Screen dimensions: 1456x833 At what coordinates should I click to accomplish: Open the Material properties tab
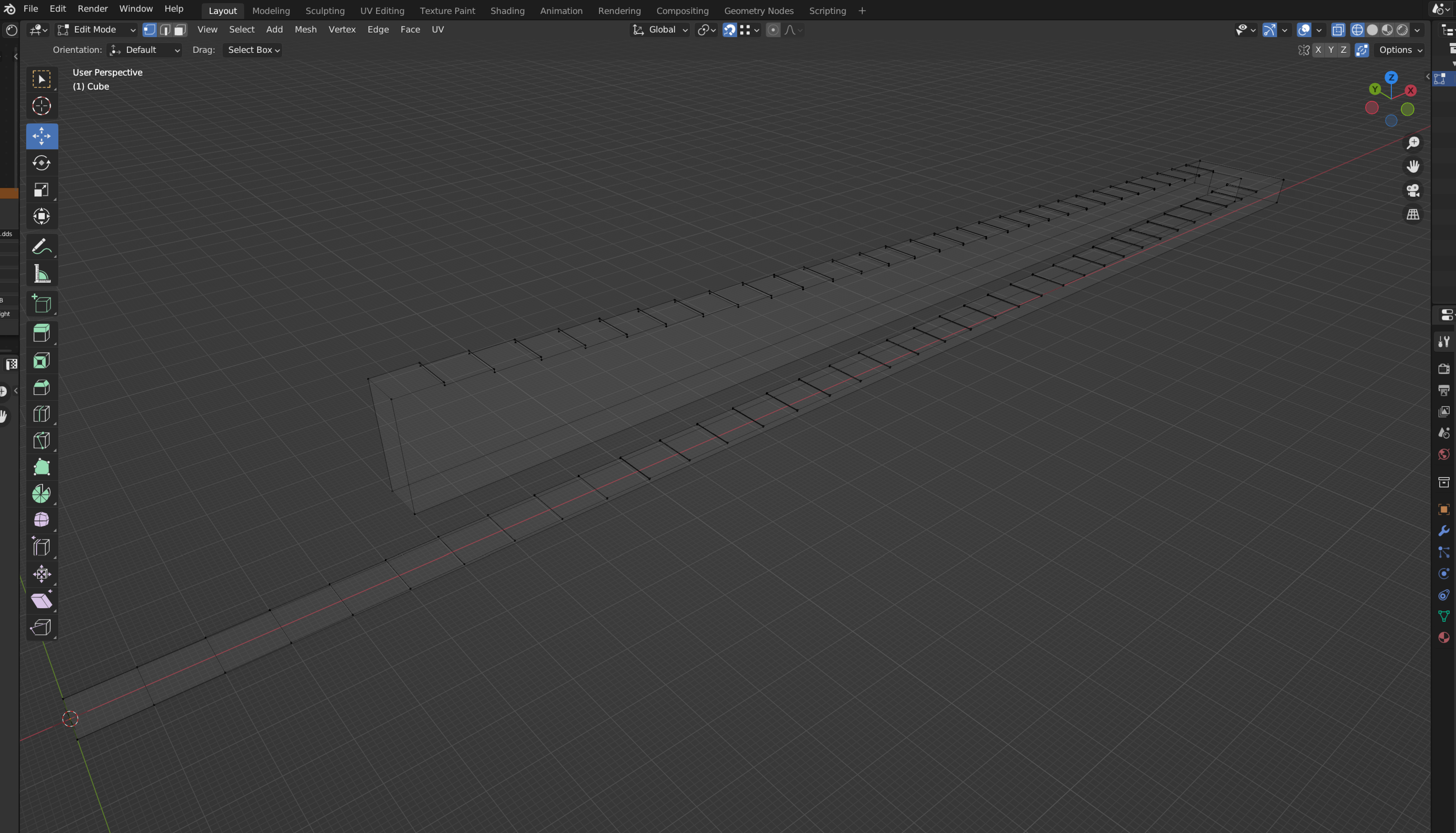click(x=1443, y=637)
